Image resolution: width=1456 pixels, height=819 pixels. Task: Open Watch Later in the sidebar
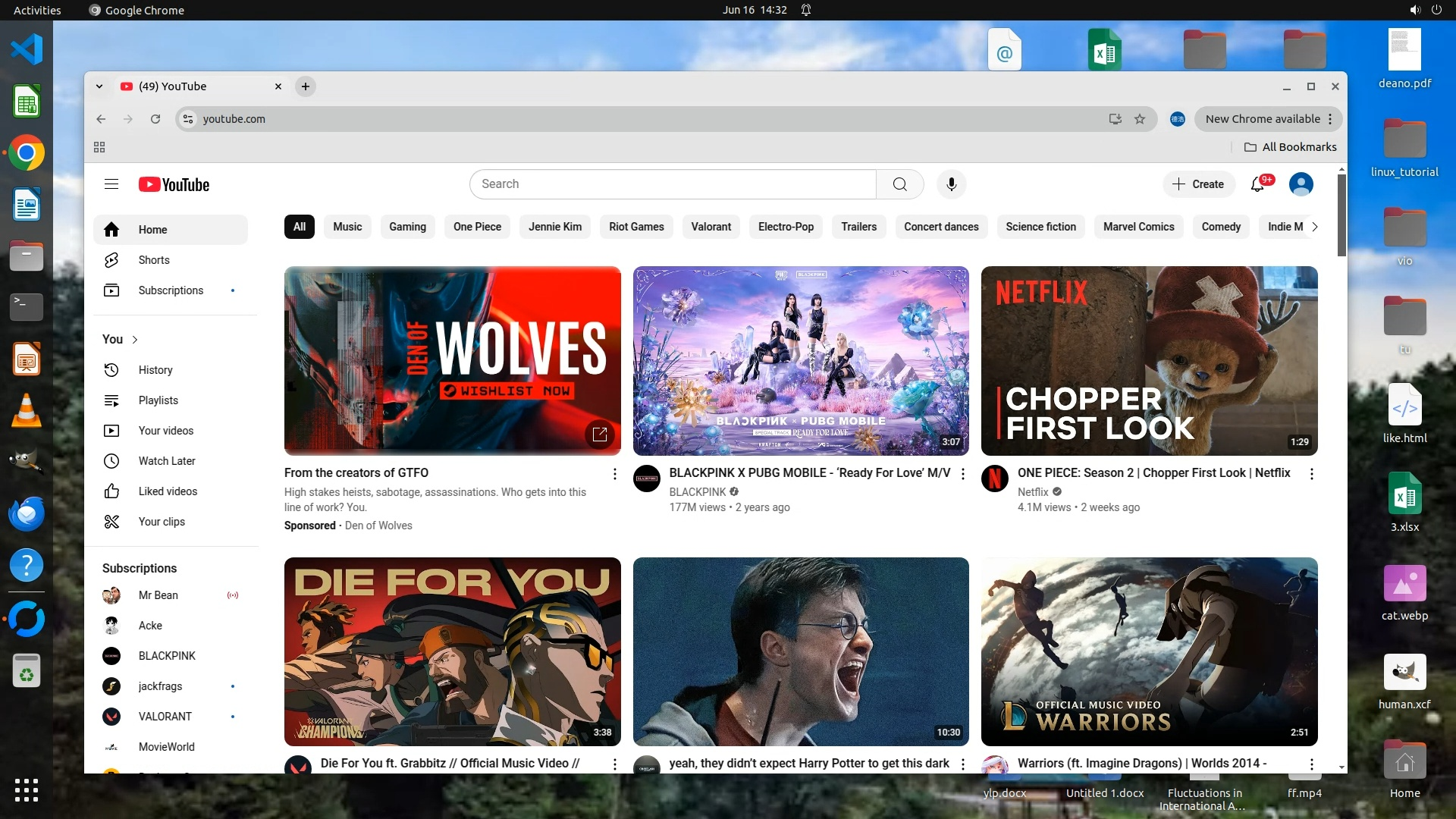tap(167, 461)
